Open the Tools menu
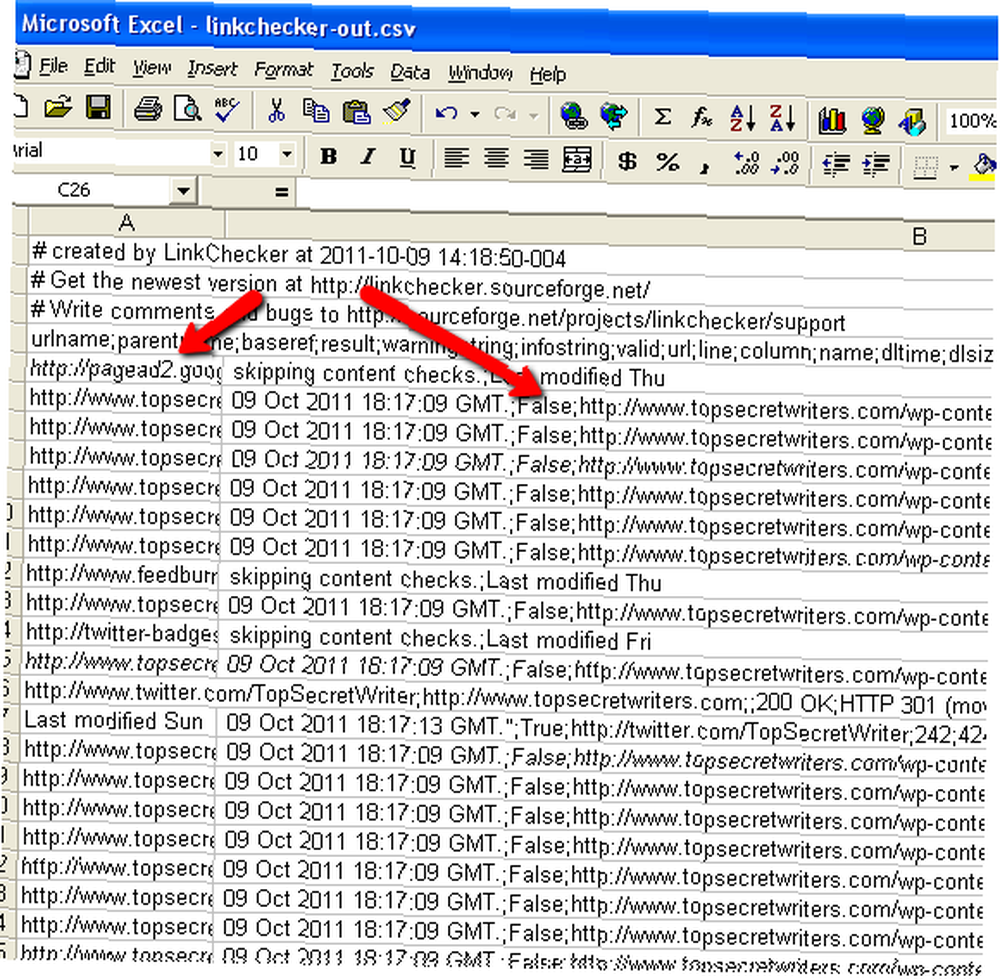 [x=352, y=71]
